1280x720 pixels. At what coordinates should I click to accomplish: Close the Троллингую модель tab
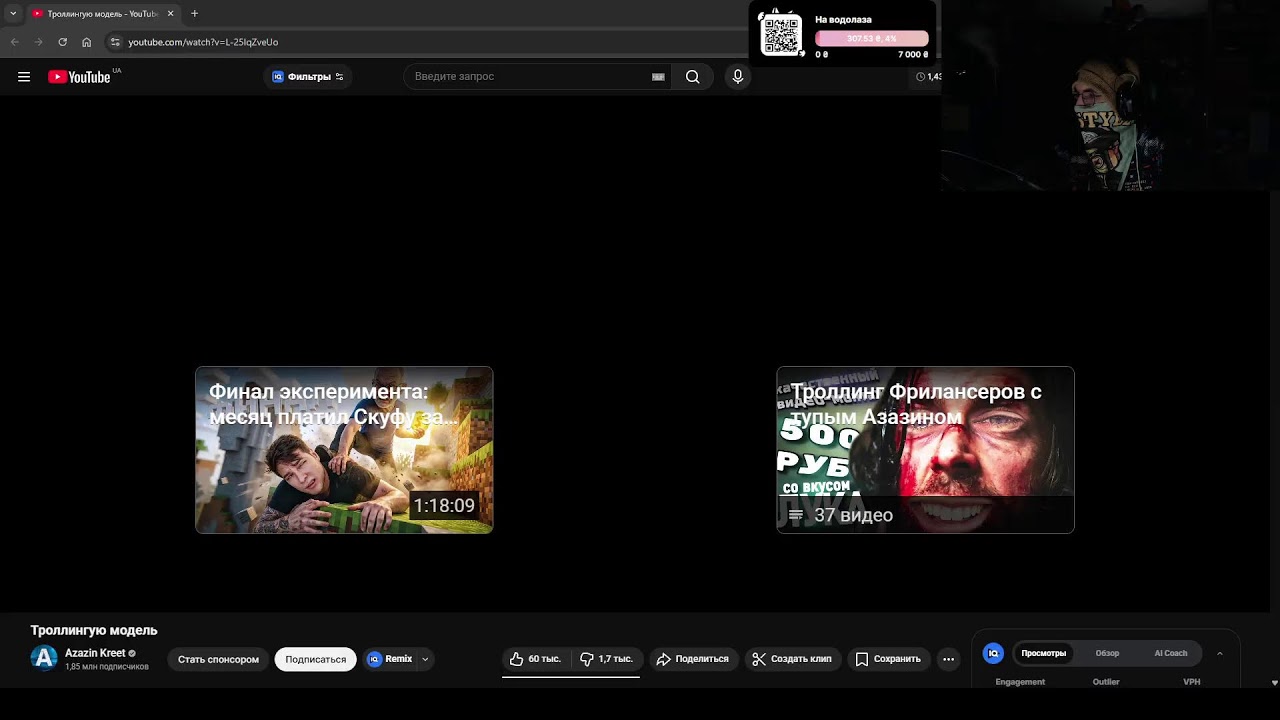pyautogui.click(x=170, y=14)
